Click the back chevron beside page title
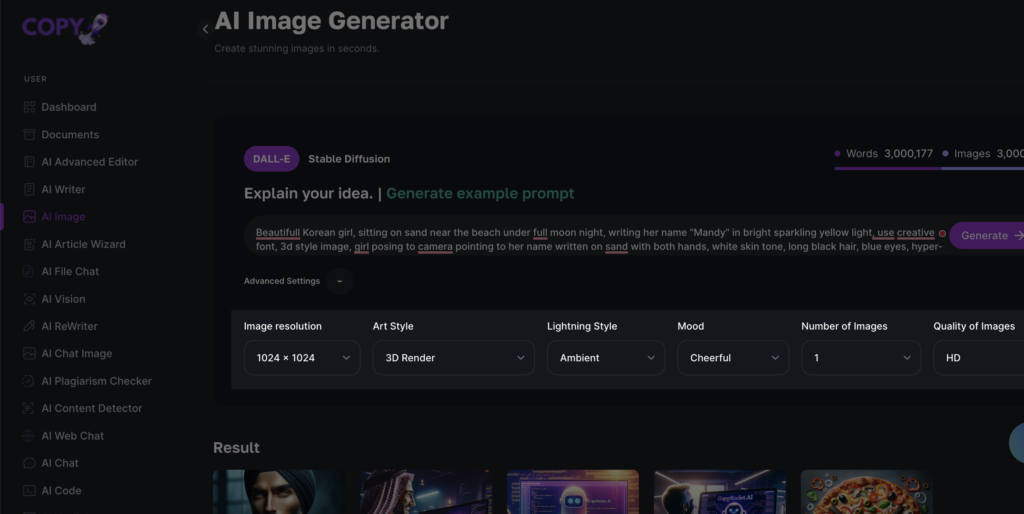The image size is (1024, 514). (205, 29)
